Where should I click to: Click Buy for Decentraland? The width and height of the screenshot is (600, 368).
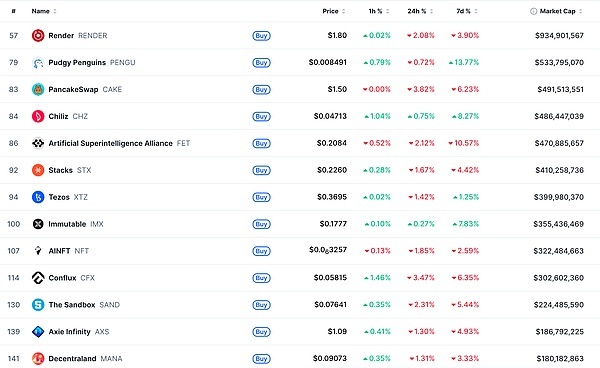tap(261, 358)
